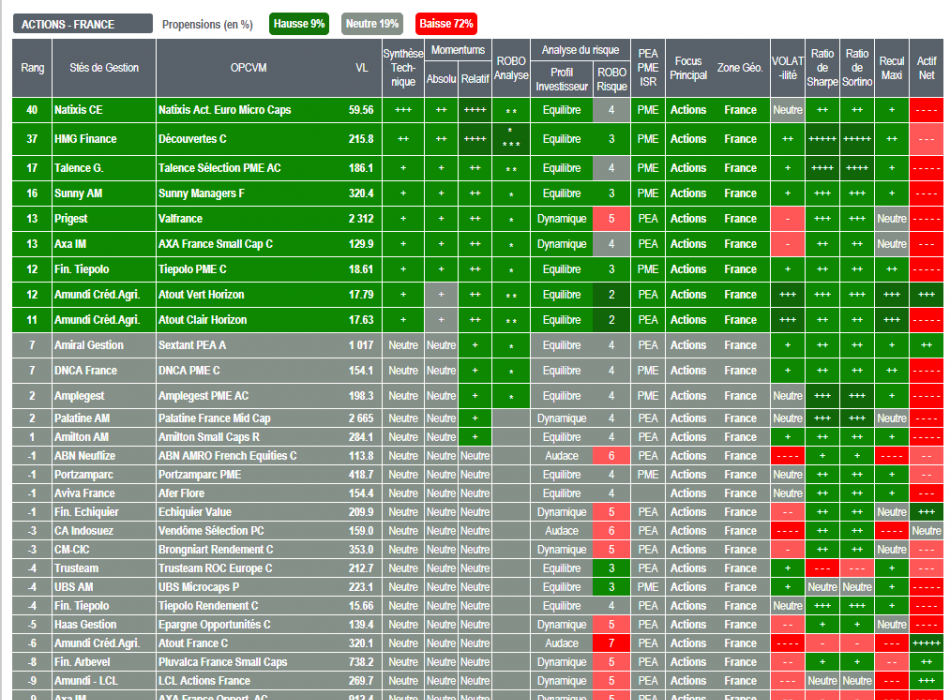Click the PEA PME ISR column header
This screenshot has height=700, width=950.
(x=648, y=68)
